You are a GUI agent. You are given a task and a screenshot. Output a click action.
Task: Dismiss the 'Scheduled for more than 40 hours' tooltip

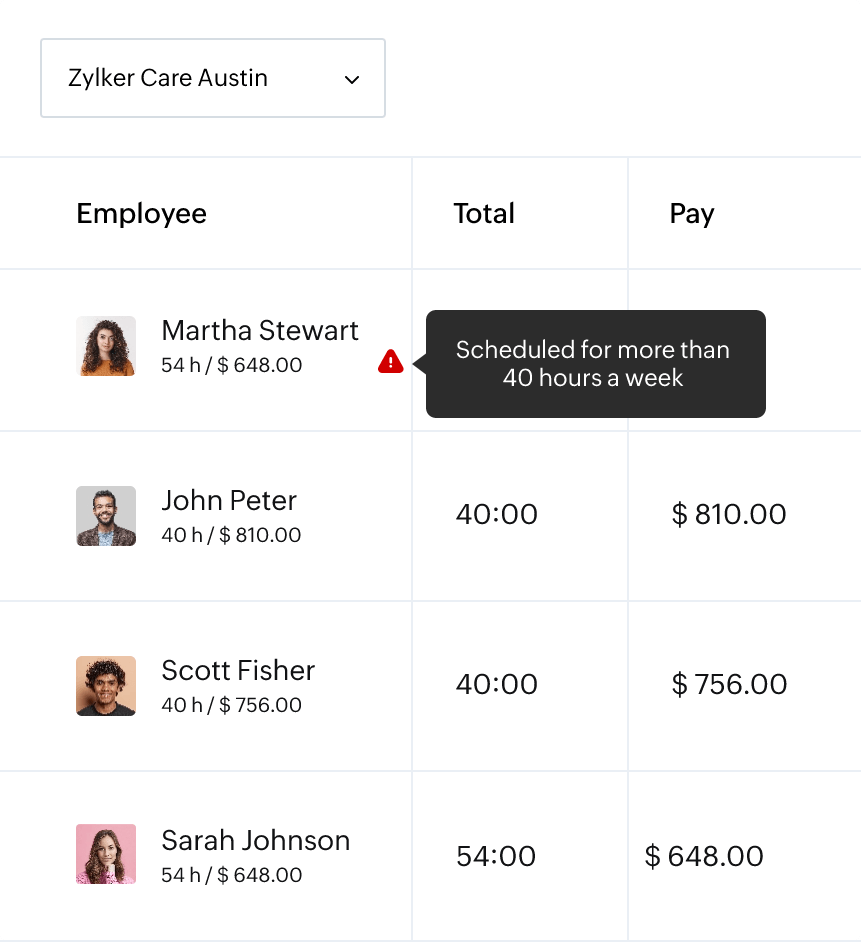[x=594, y=364]
